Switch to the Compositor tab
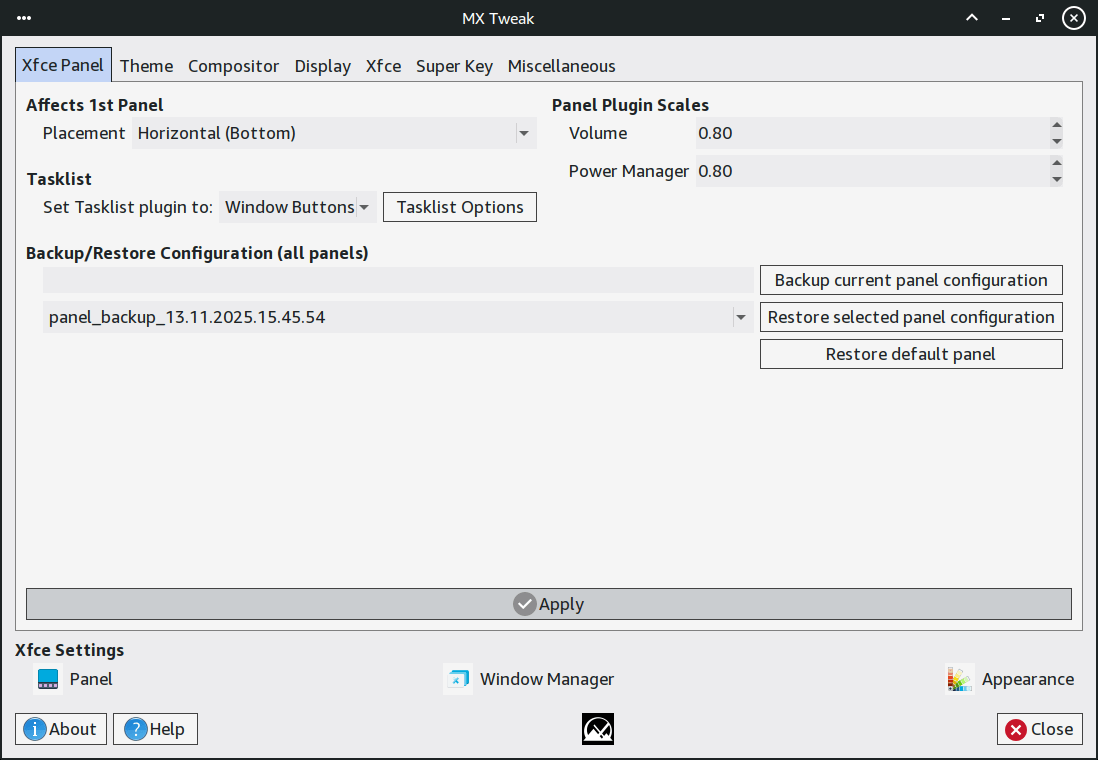1098x760 pixels. click(x=233, y=66)
